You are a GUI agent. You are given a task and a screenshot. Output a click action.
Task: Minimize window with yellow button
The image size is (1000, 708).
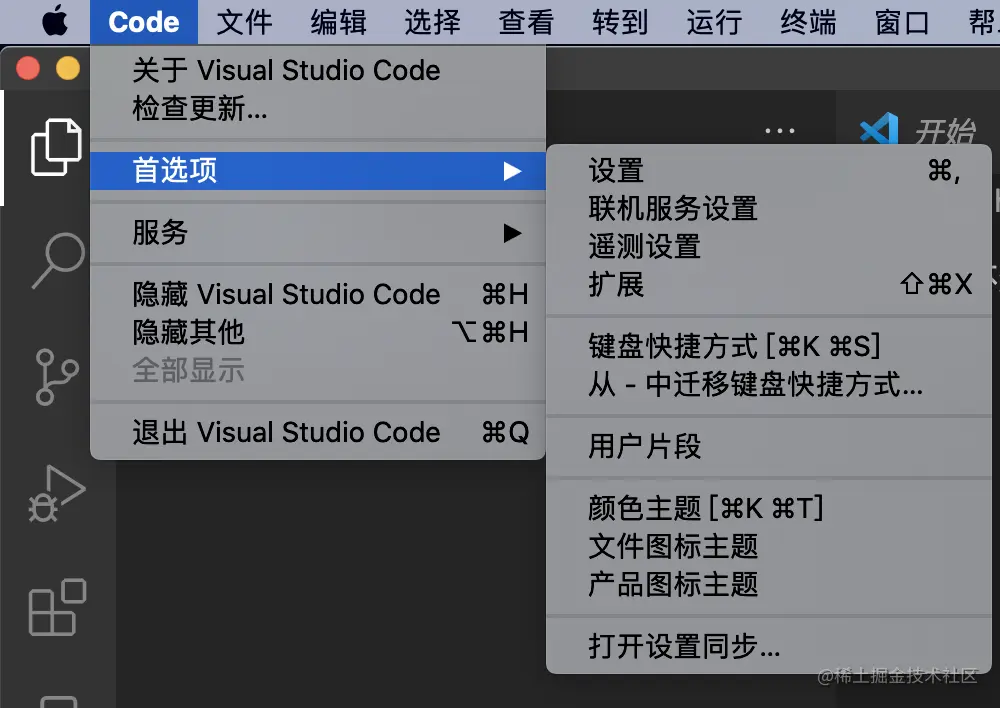68,68
